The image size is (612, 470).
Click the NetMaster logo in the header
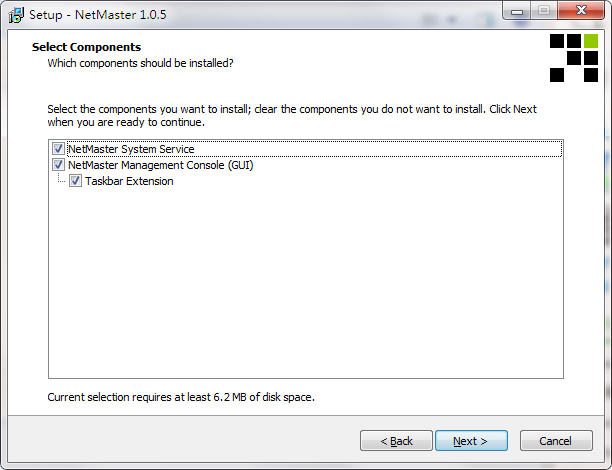point(572,58)
